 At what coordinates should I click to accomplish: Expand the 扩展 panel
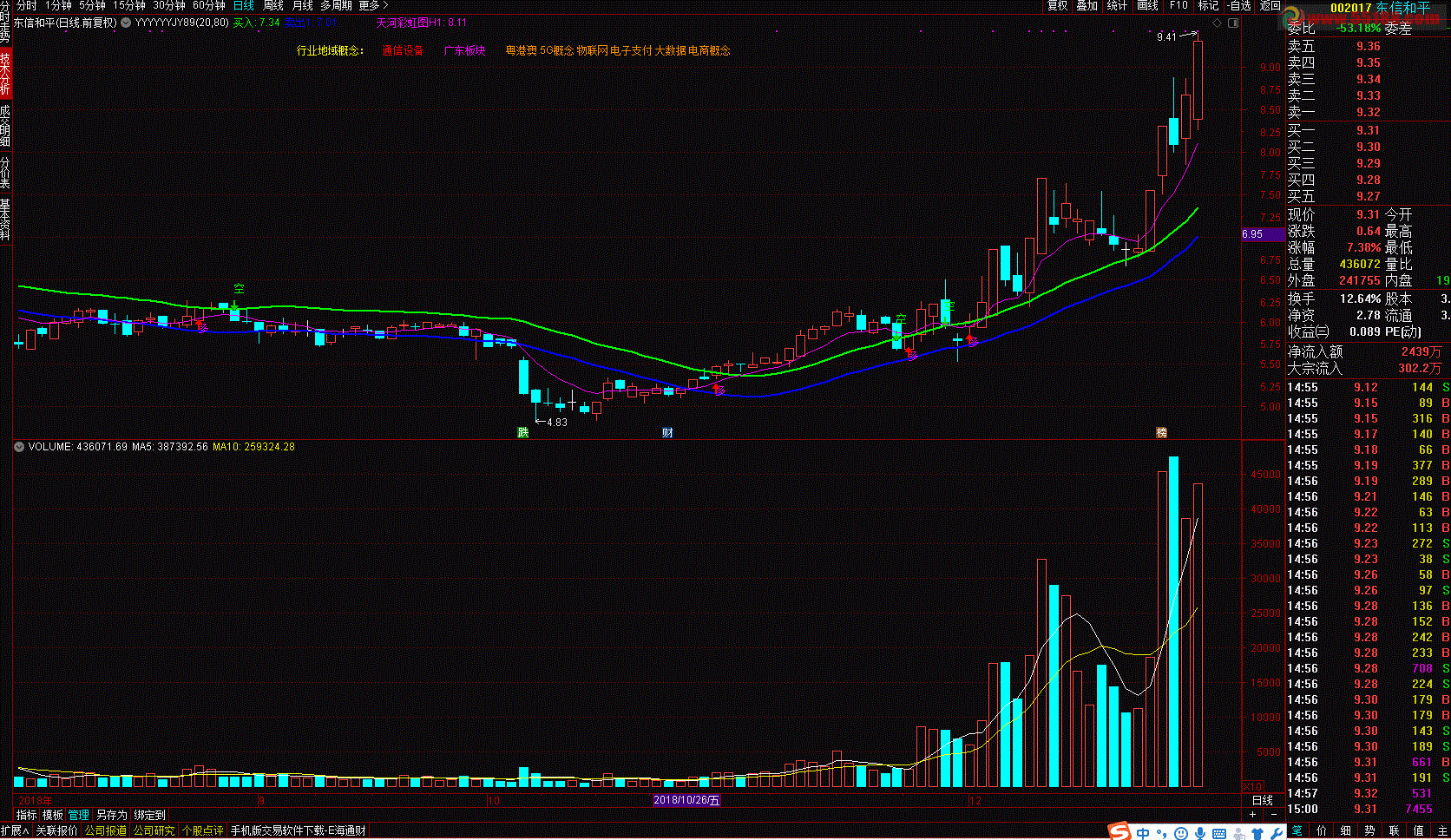[15, 830]
